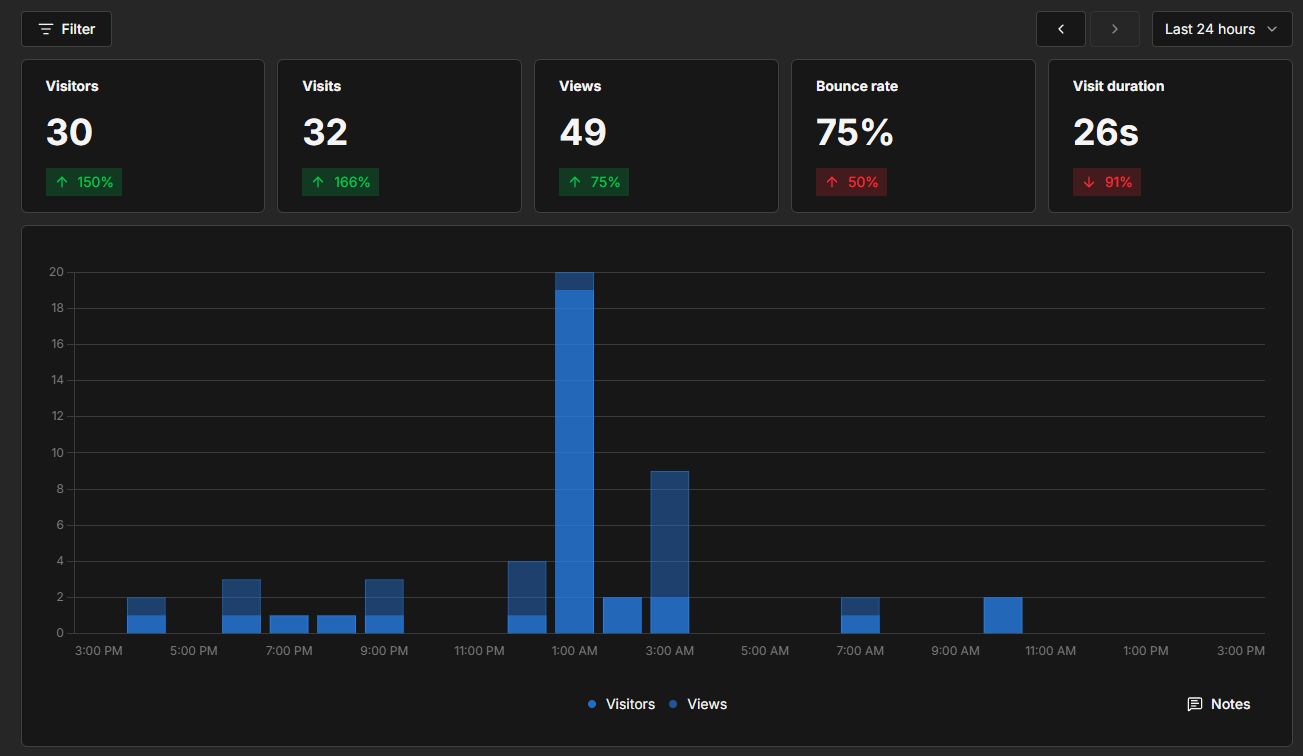Click the bar just before 1:00 AM

point(527,597)
